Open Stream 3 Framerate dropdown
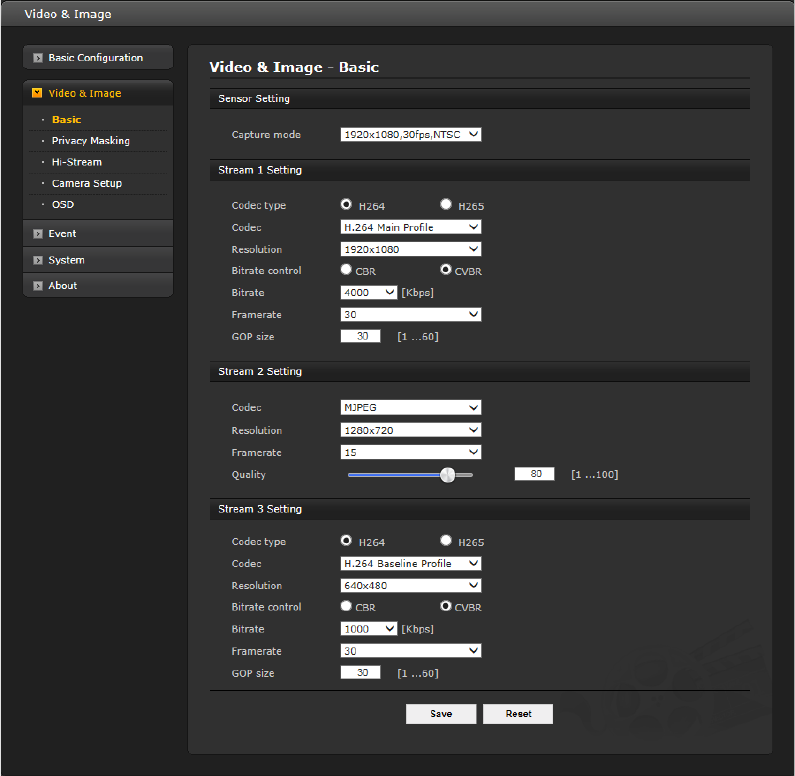Viewport: 795px width, 776px height. 411,651
